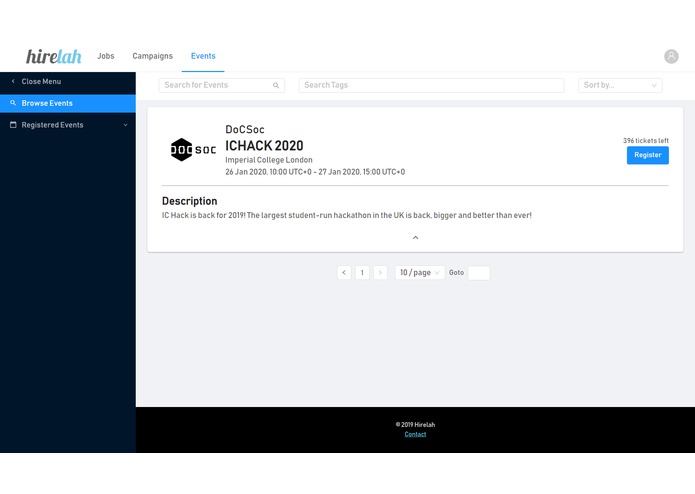This screenshot has width=695, height=494.
Task: Register for ICHACK 2020
Action: [x=648, y=155]
